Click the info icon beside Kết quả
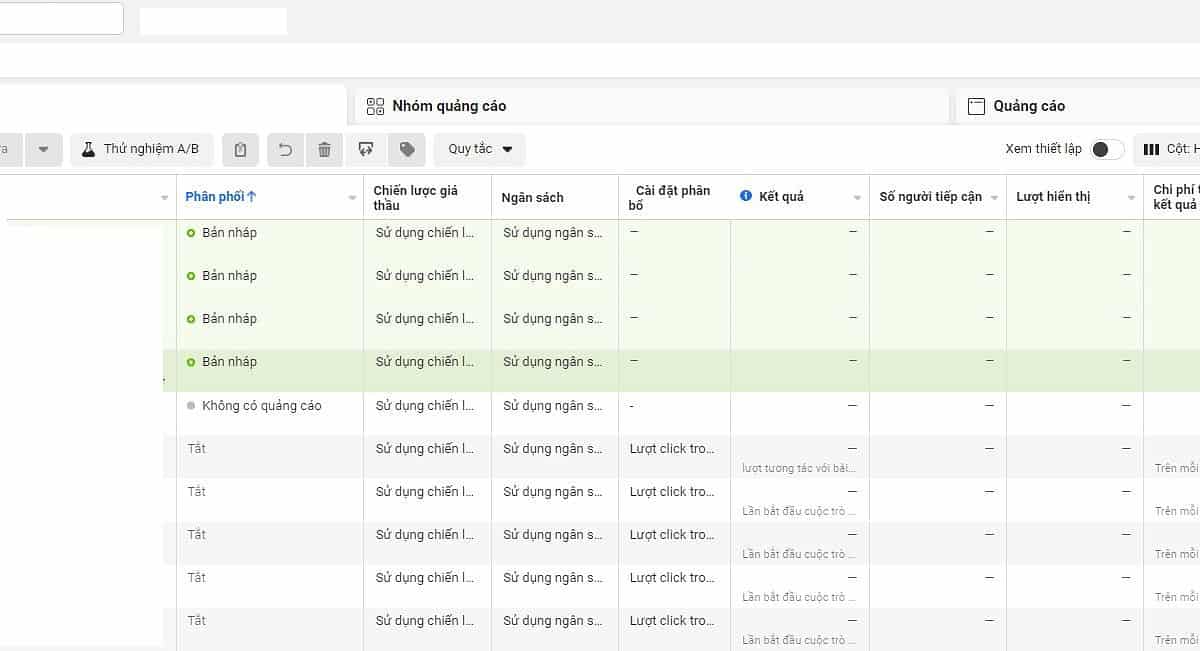Screen dimensions: 1200x651 tap(745, 197)
